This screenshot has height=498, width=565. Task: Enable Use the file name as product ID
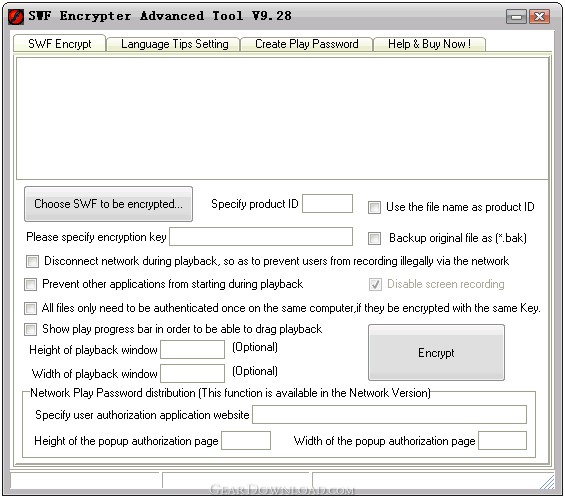[374, 207]
